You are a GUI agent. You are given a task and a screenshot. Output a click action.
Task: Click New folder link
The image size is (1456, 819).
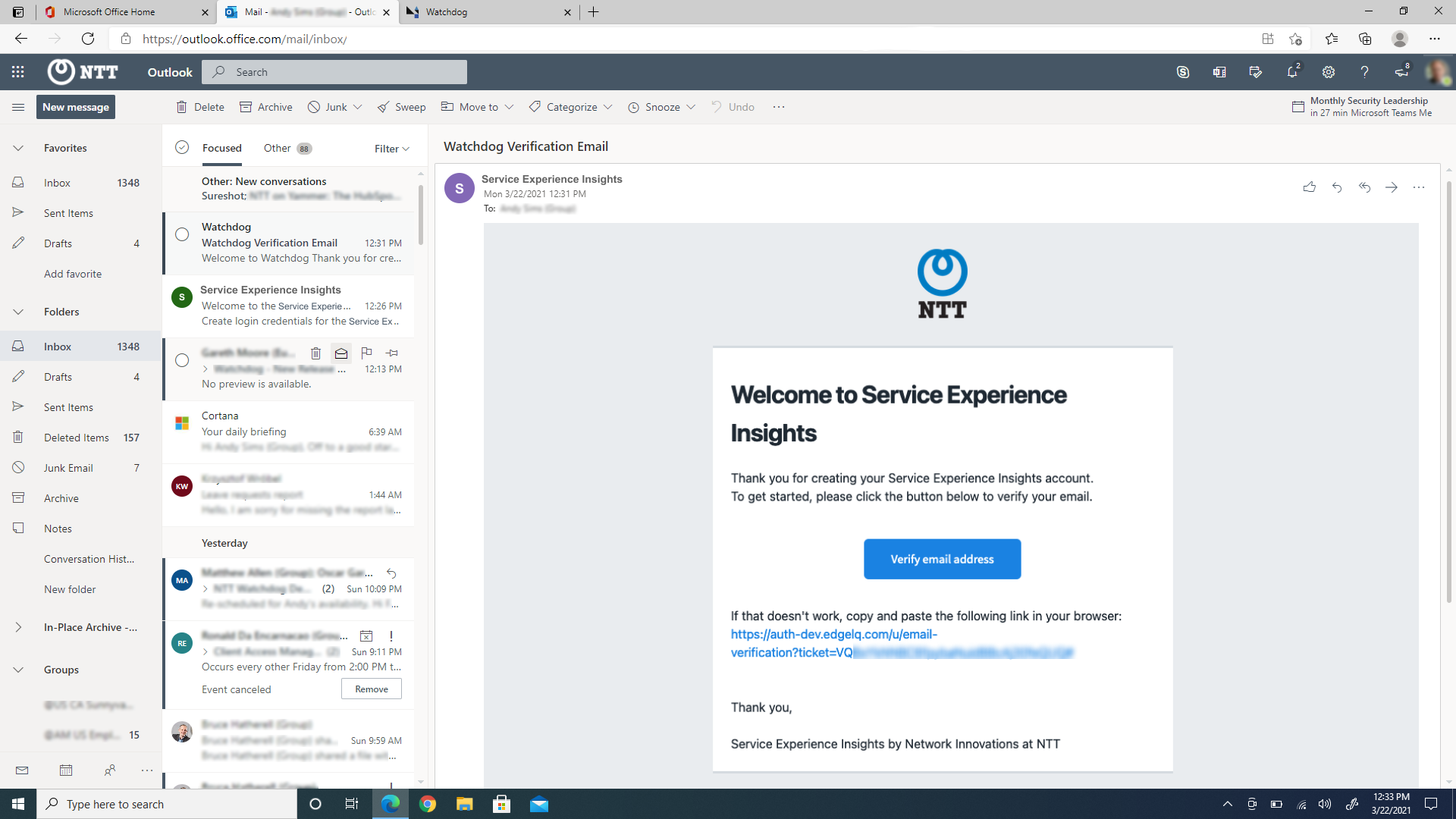70,589
